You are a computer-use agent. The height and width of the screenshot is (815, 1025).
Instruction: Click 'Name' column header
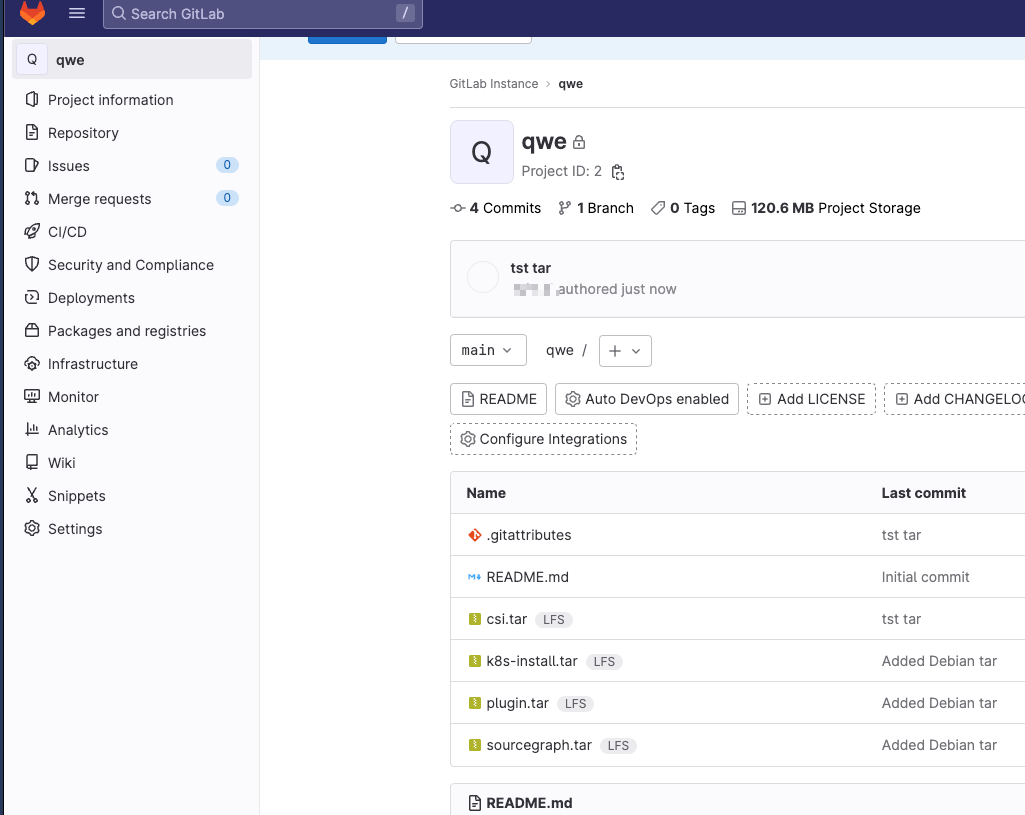pyautogui.click(x=486, y=493)
